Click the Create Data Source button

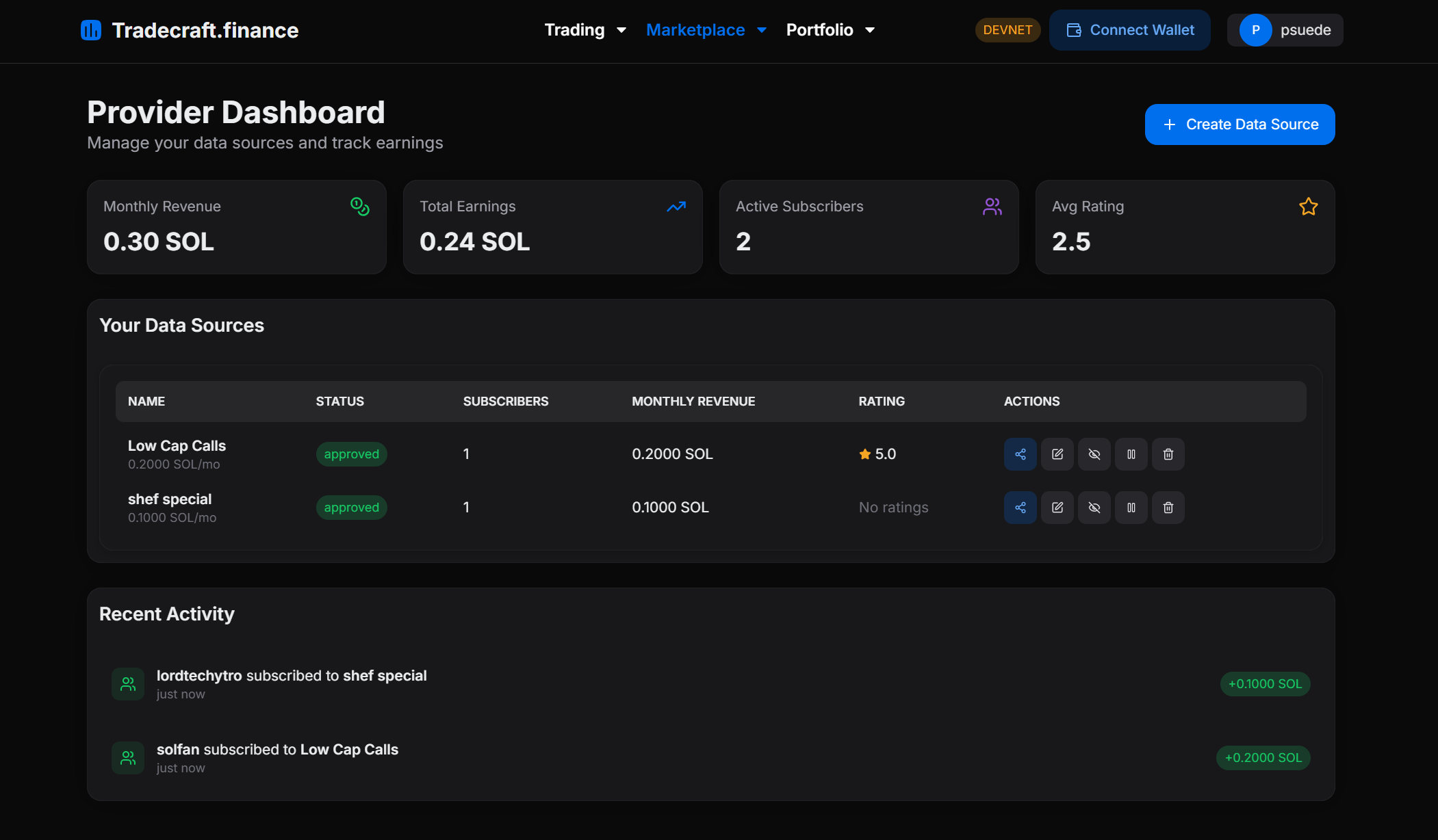pyautogui.click(x=1240, y=124)
